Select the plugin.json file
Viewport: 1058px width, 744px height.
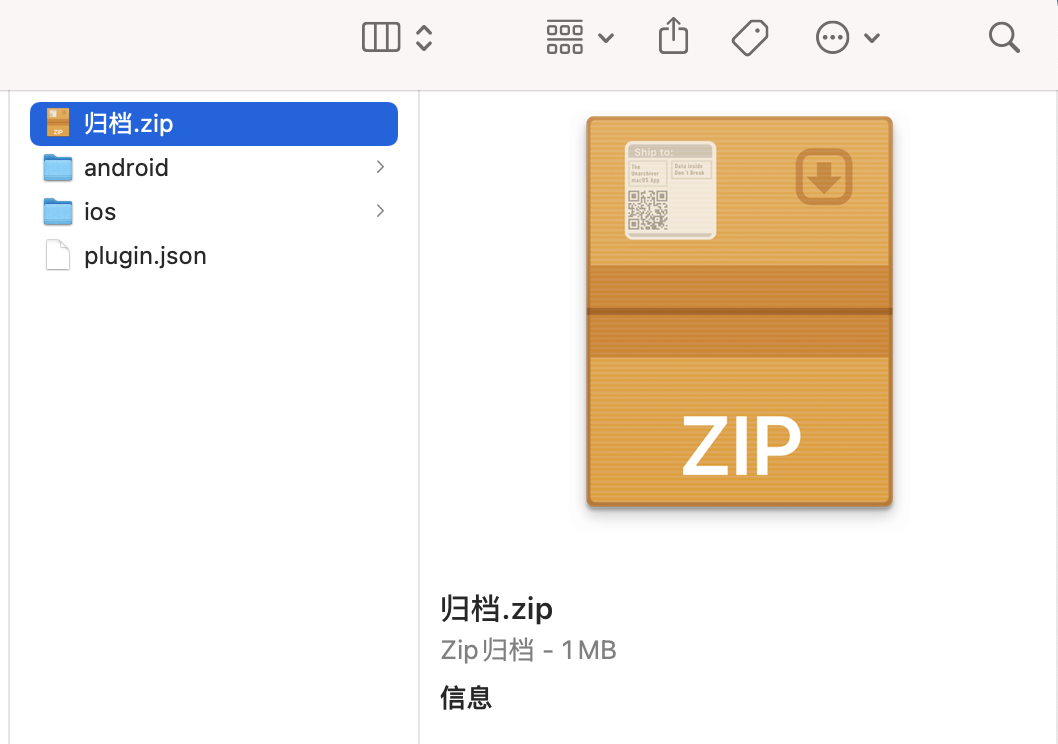tap(214, 256)
